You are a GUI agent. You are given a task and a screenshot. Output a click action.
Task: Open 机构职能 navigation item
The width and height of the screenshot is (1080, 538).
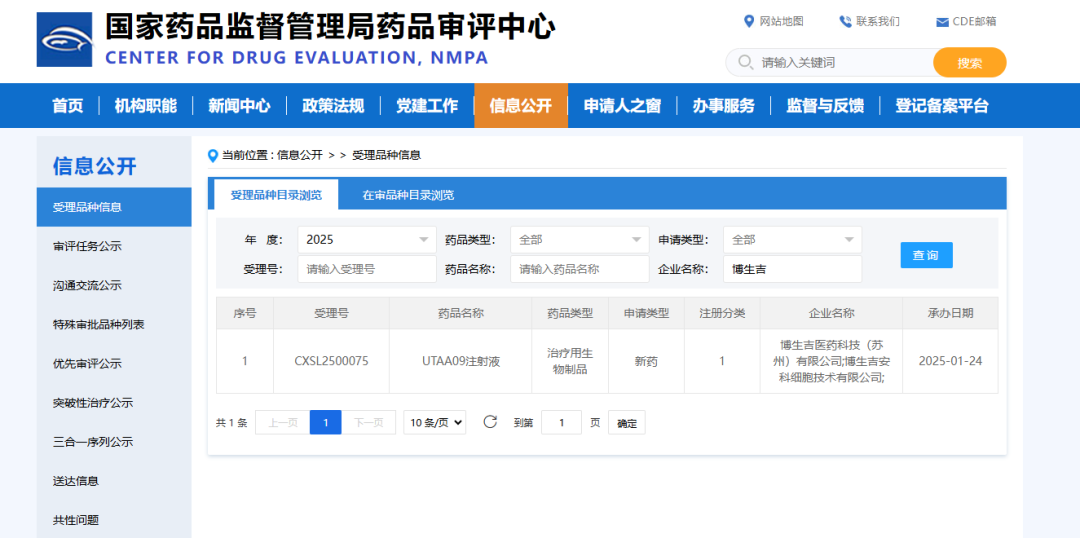tap(146, 105)
